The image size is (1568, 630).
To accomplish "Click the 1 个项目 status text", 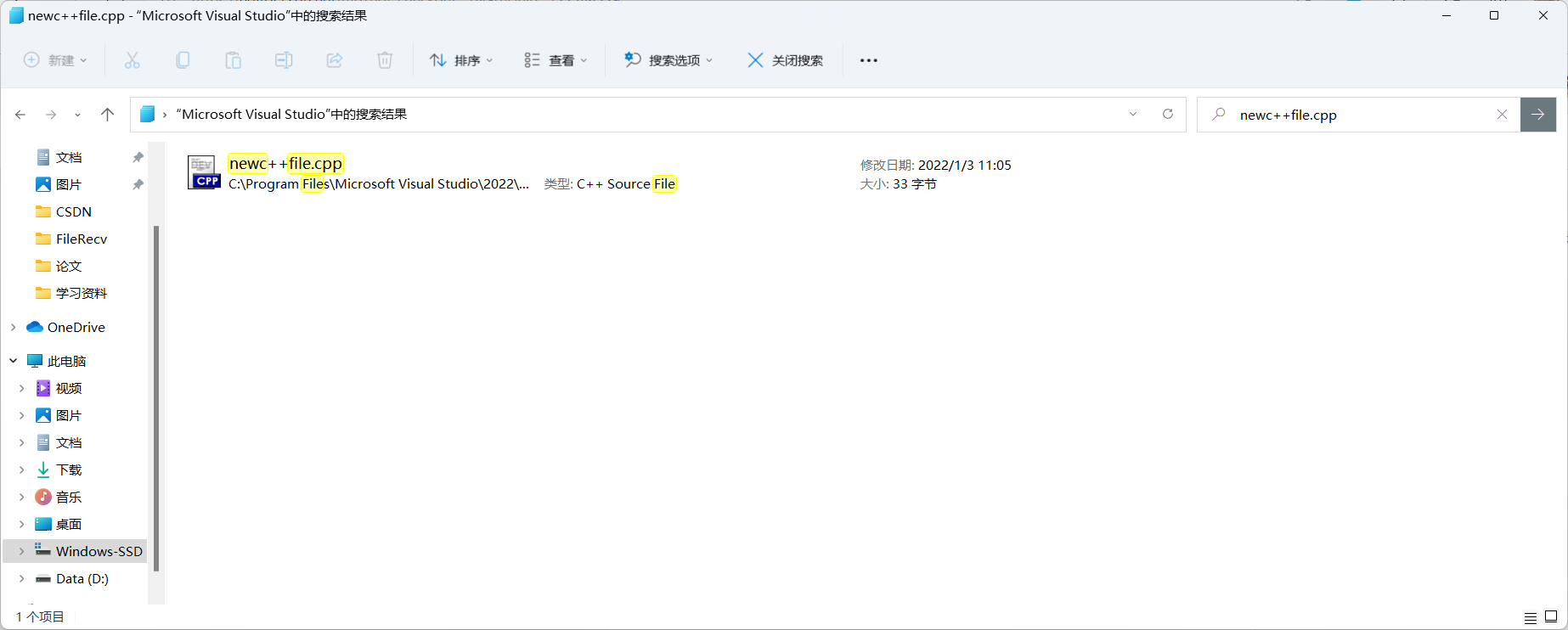I will point(40,617).
